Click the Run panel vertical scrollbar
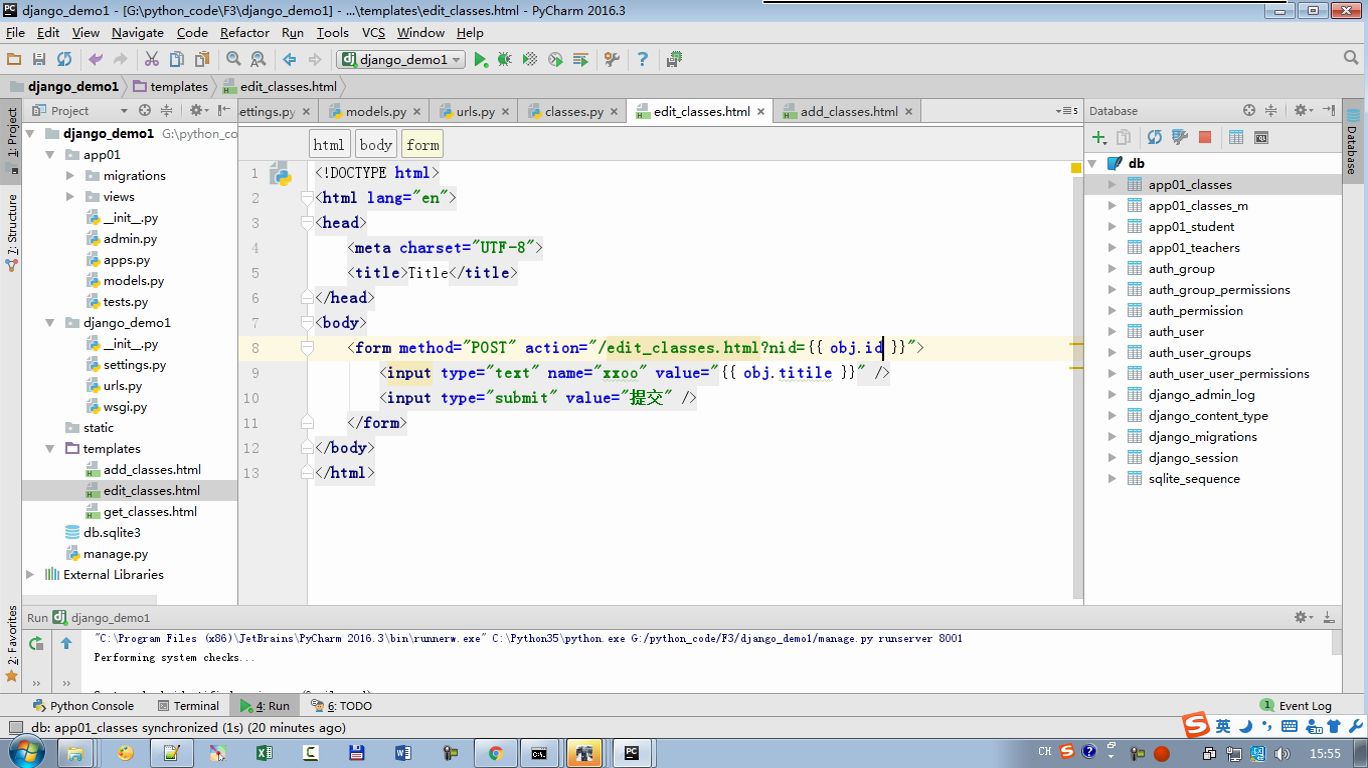Screen dimensions: 1368x768 (x=1337, y=642)
